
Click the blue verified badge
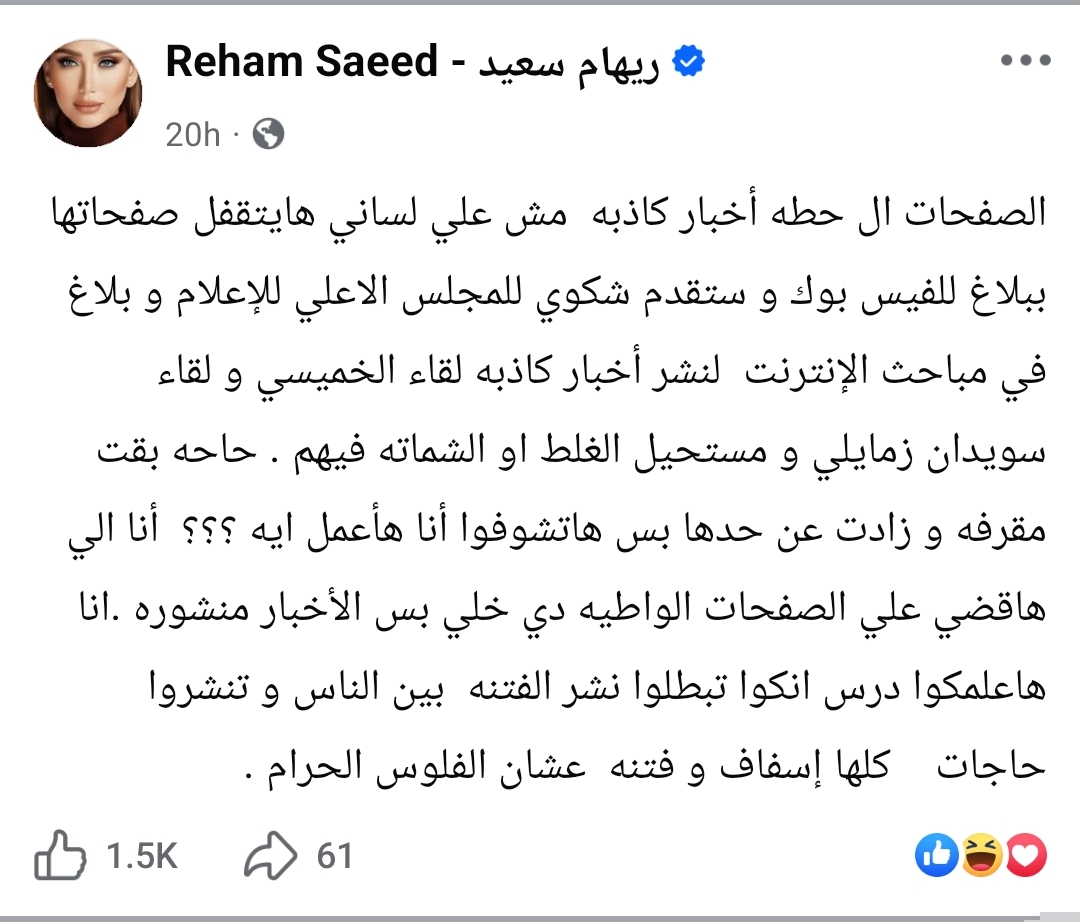tap(690, 63)
